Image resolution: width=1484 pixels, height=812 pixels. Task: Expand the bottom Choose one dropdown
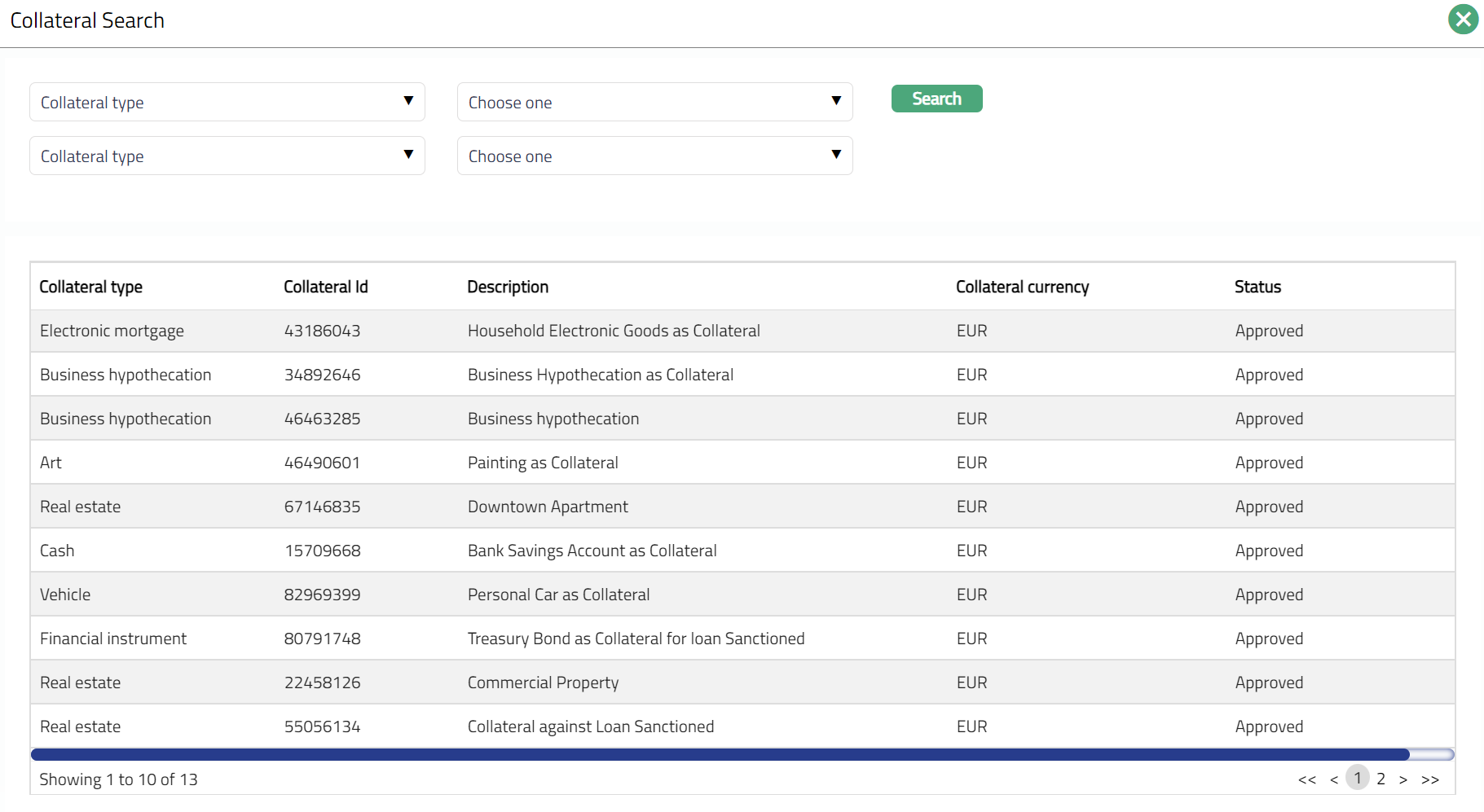point(654,156)
